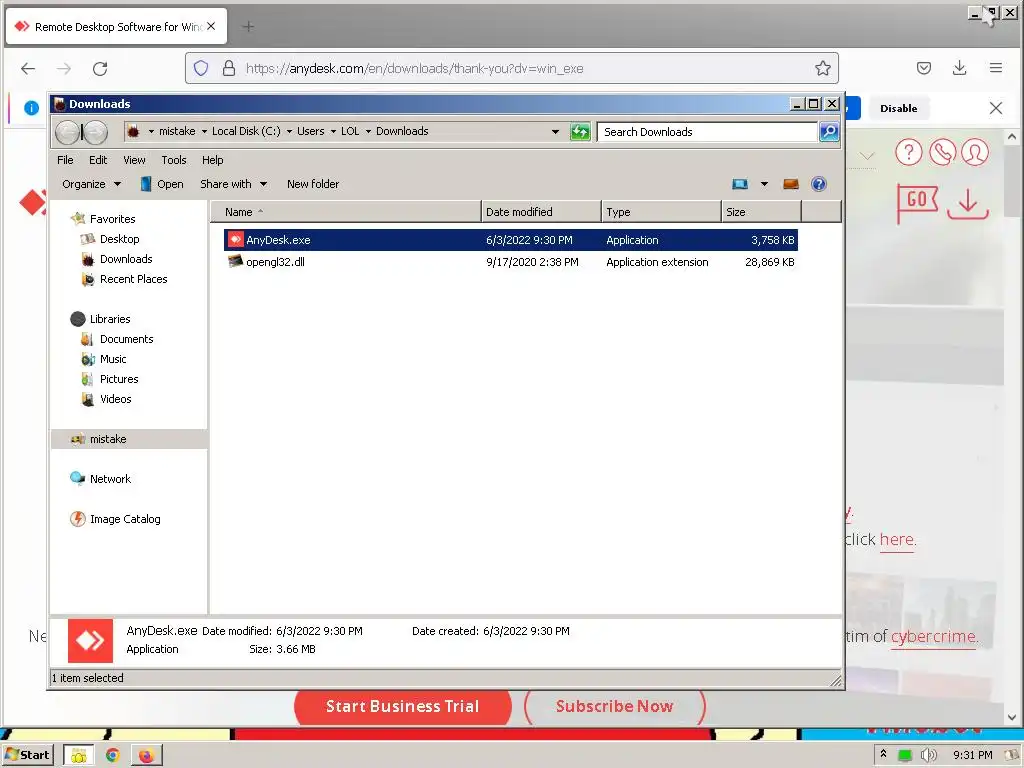
Task: Open Firefox downloads panel arrow icon
Action: pos(959,68)
